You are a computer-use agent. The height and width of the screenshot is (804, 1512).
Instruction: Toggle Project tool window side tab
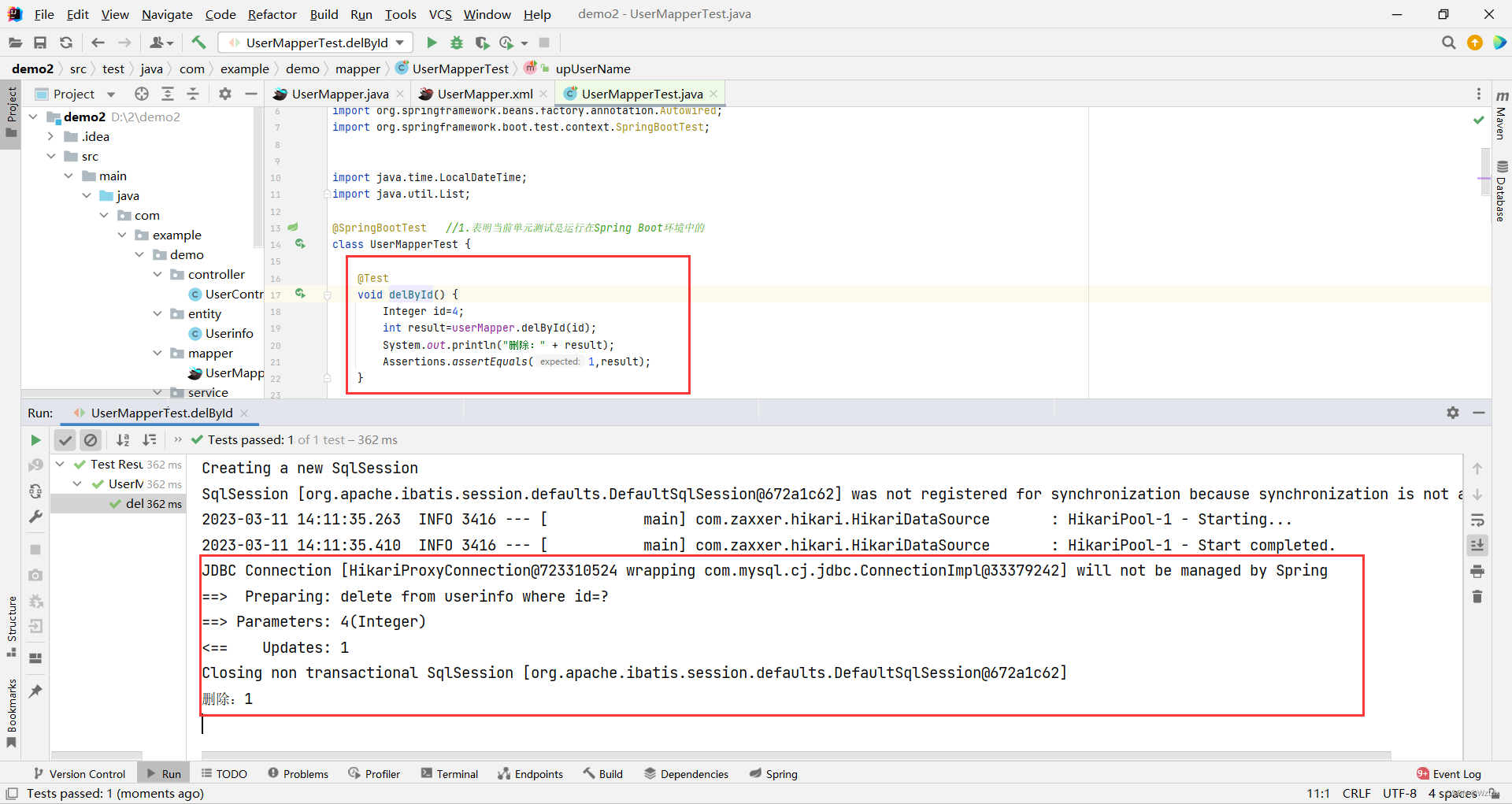pos(11,112)
